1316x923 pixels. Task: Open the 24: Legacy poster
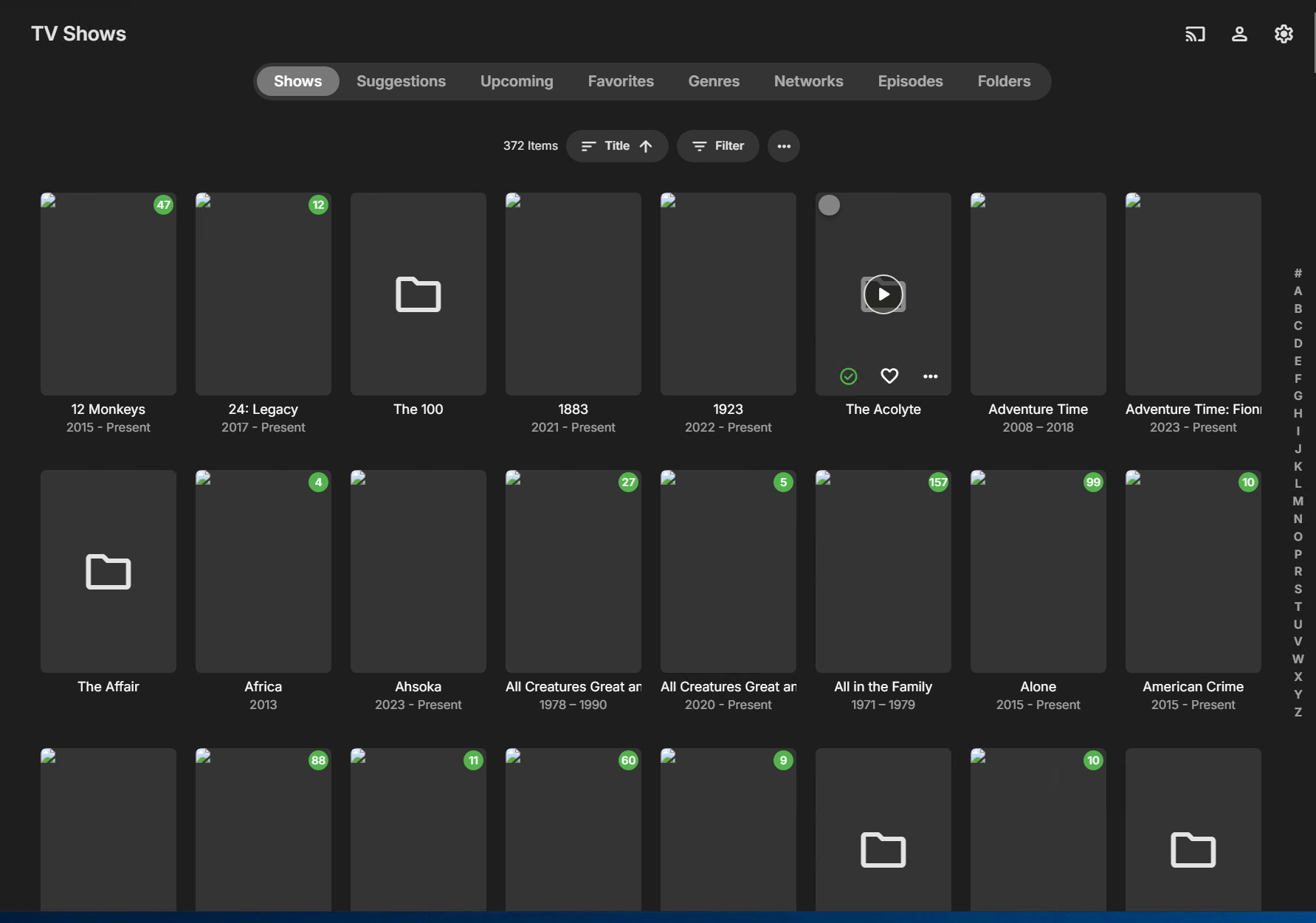coord(263,294)
